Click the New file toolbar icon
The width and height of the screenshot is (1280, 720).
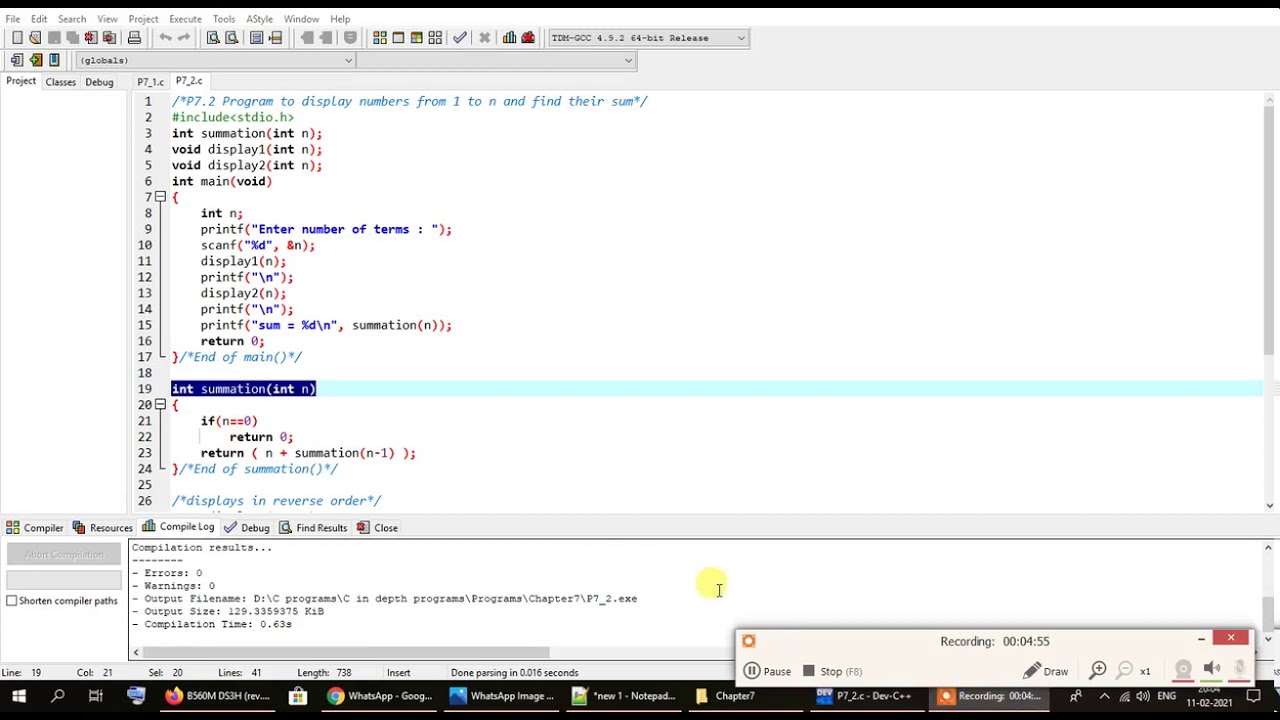click(x=17, y=38)
